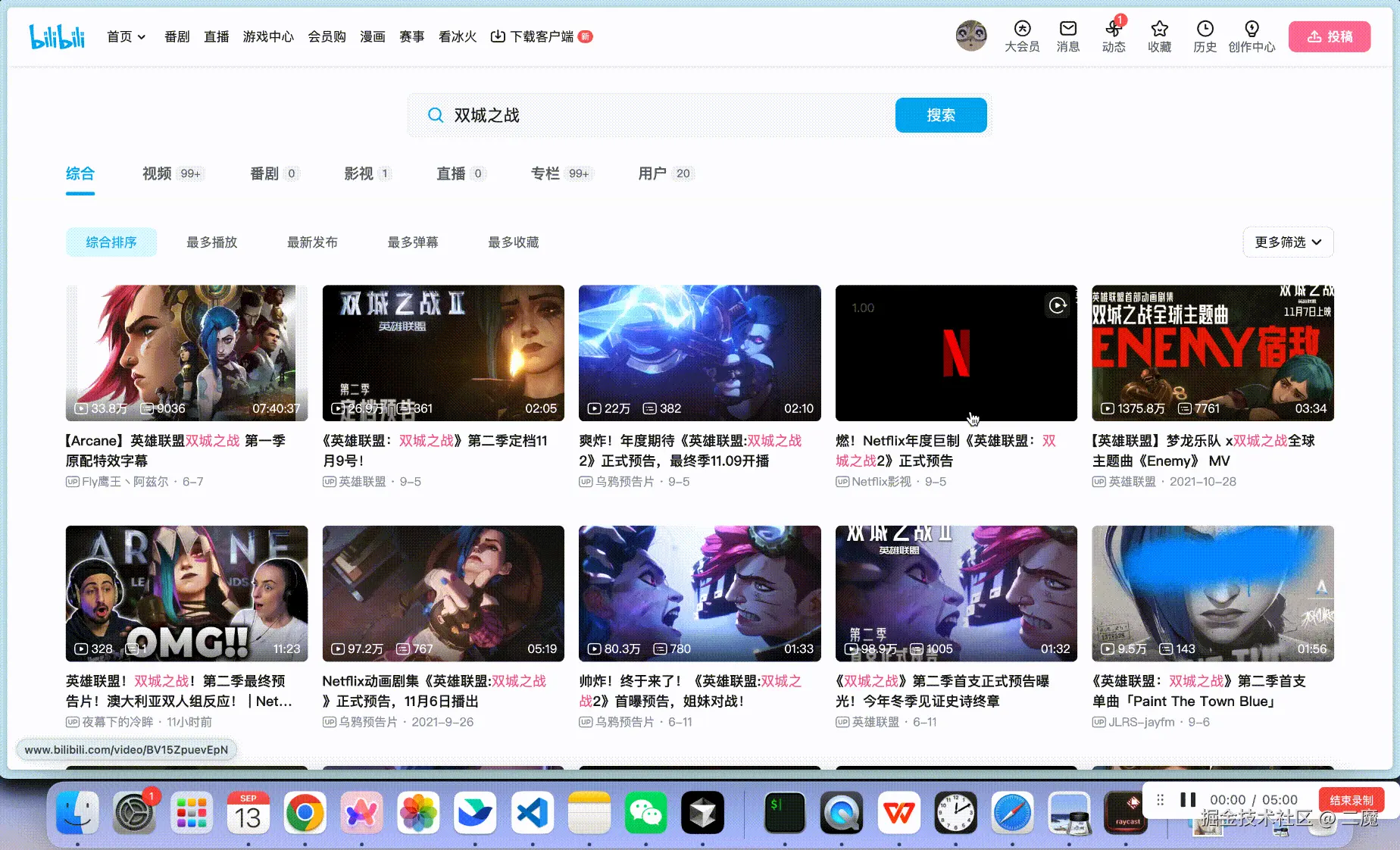
Task: Switch to the 番剧 0 results tab
Action: [273, 173]
